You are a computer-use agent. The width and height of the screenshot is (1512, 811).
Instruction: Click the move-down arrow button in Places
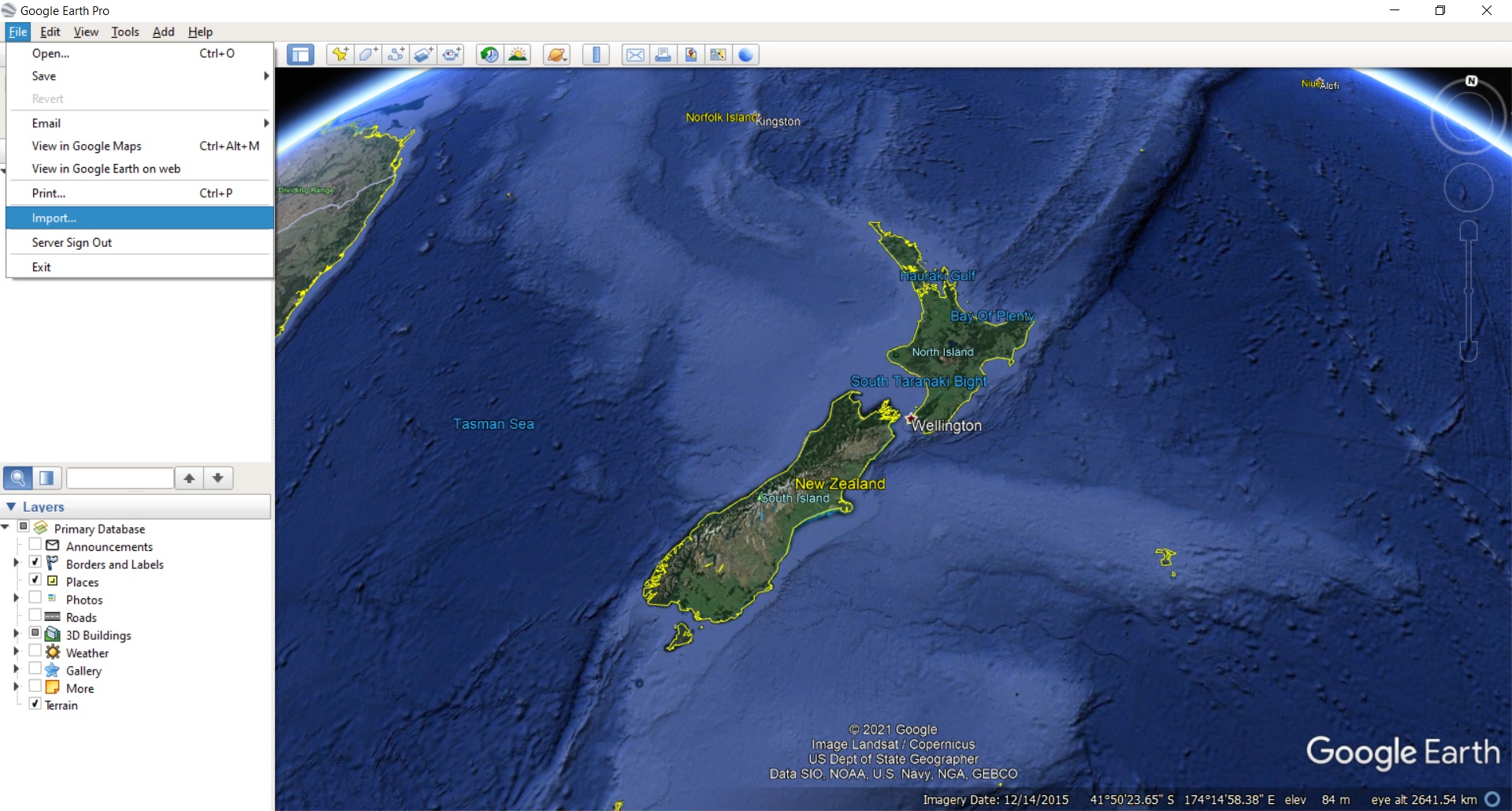(x=218, y=478)
